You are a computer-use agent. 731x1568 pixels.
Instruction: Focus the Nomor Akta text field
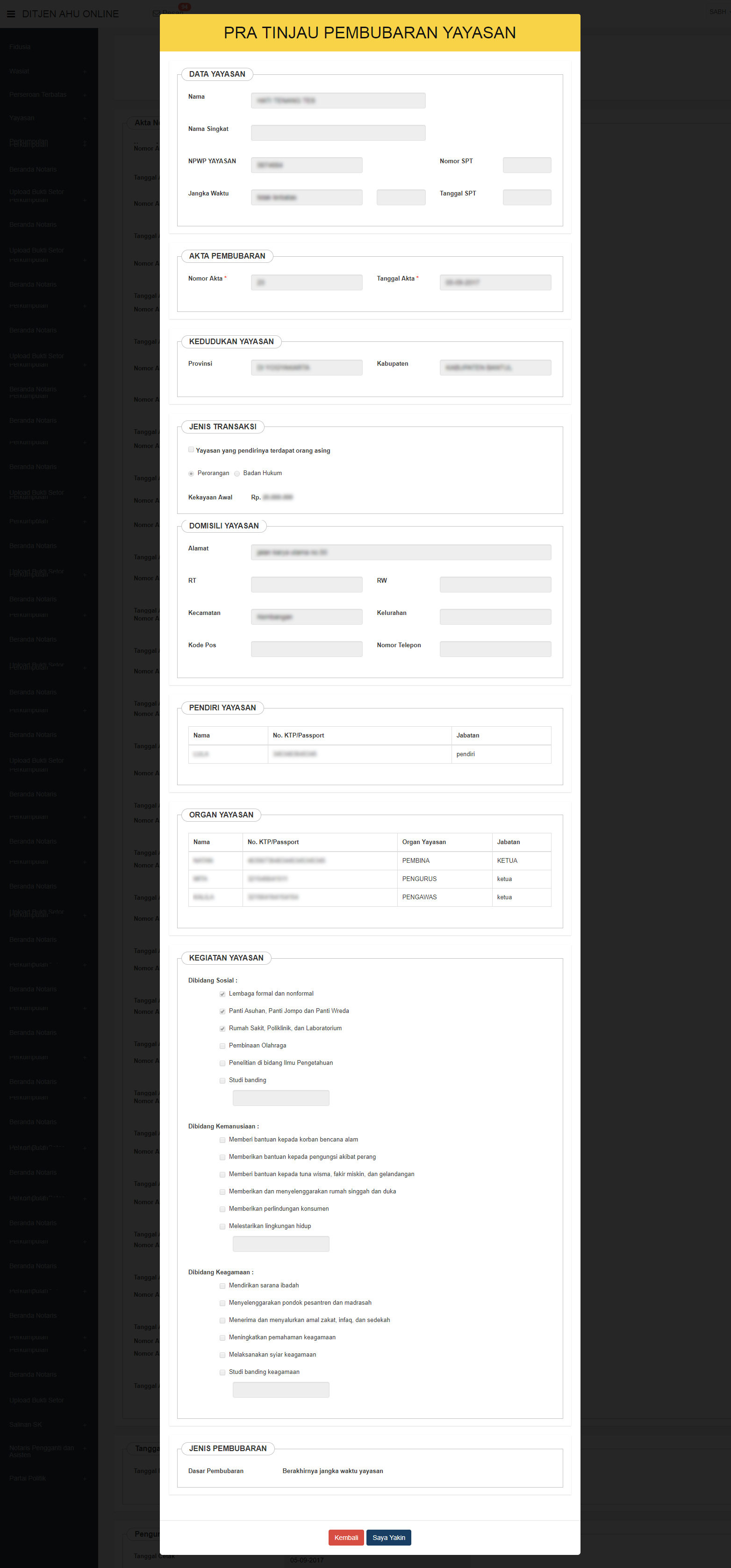(x=307, y=282)
